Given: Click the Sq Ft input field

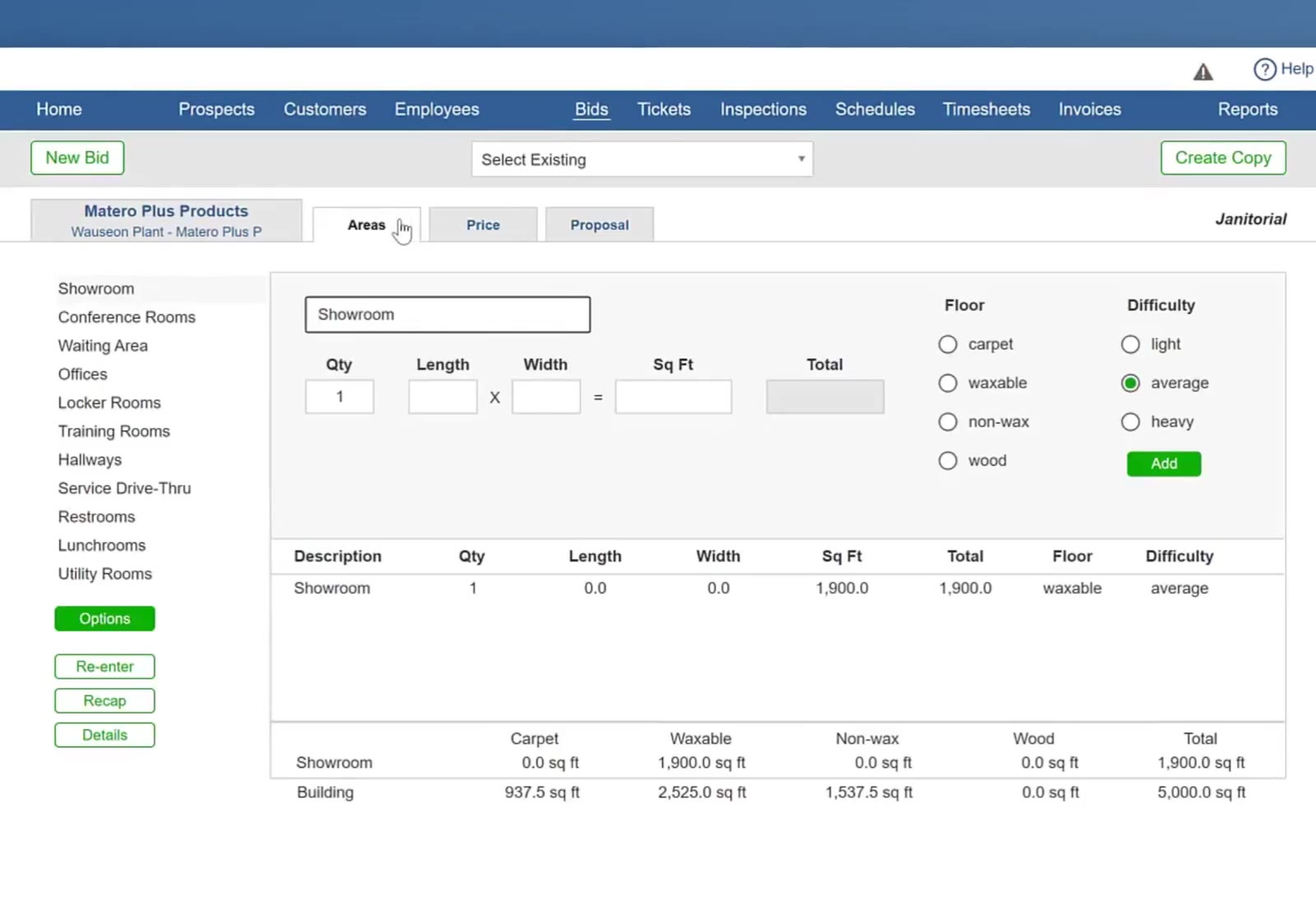Looking at the screenshot, I should (x=674, y=397).
